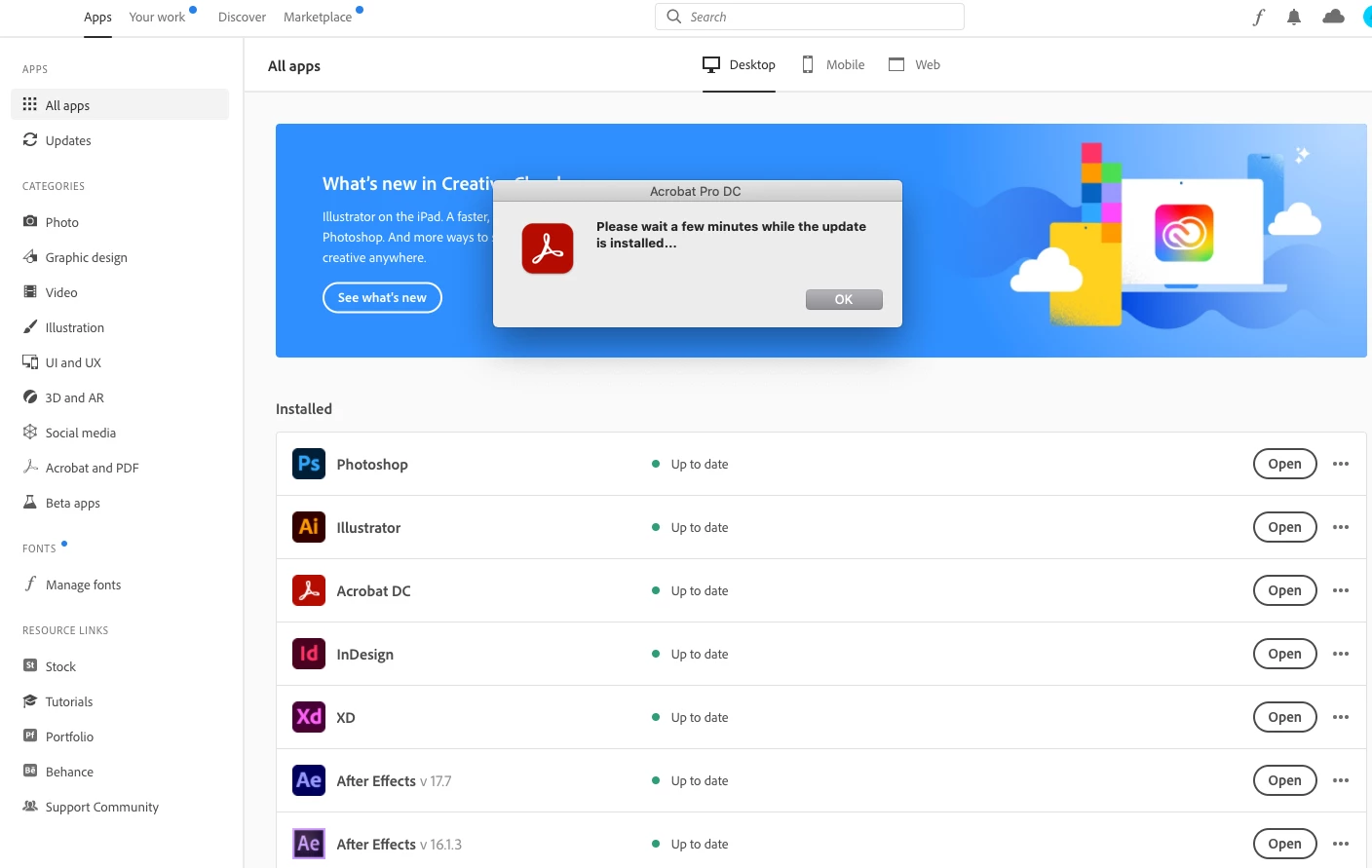
Task: Click into the Search field
Action: [810, 17]
